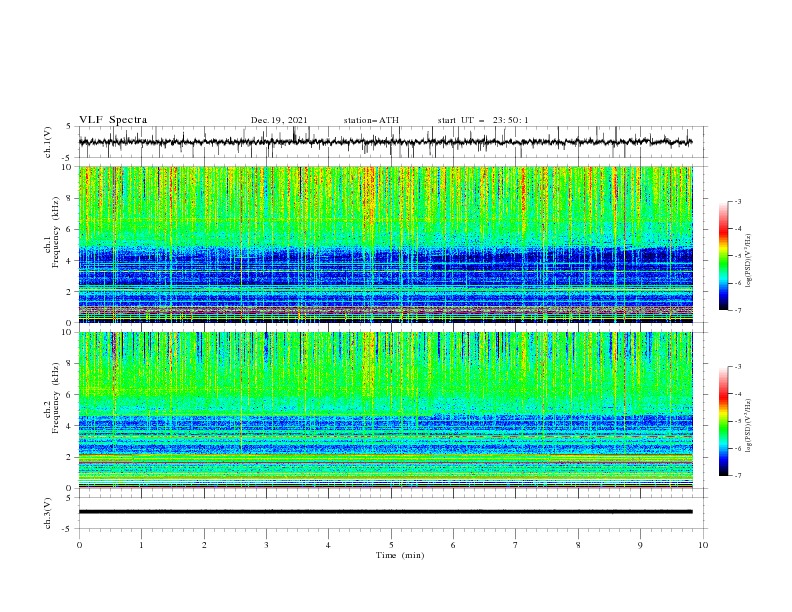This screenshot has height=612, width=792.
Task: Click the ch.2 frequency spectrogram panel
Action: pyautogui.click(x=385, y=410)
